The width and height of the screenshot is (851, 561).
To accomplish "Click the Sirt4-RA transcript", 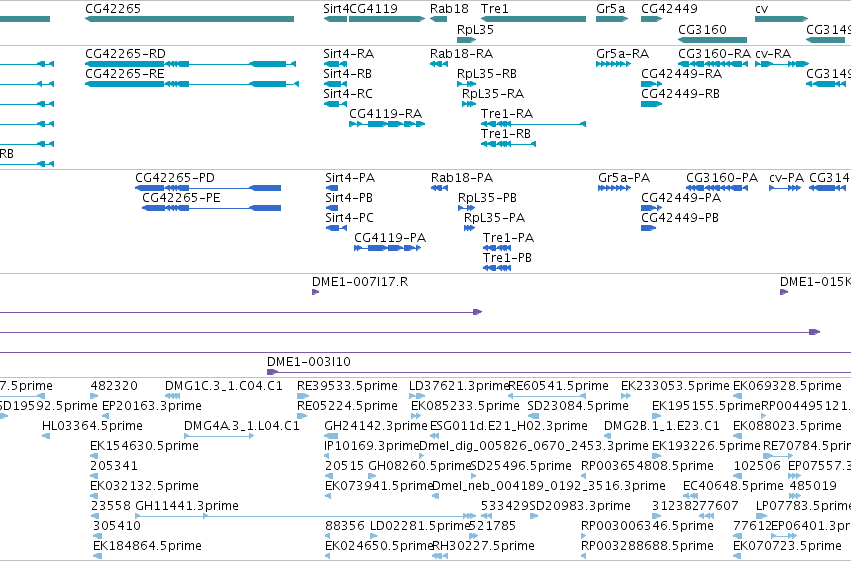I will (335, 64).
